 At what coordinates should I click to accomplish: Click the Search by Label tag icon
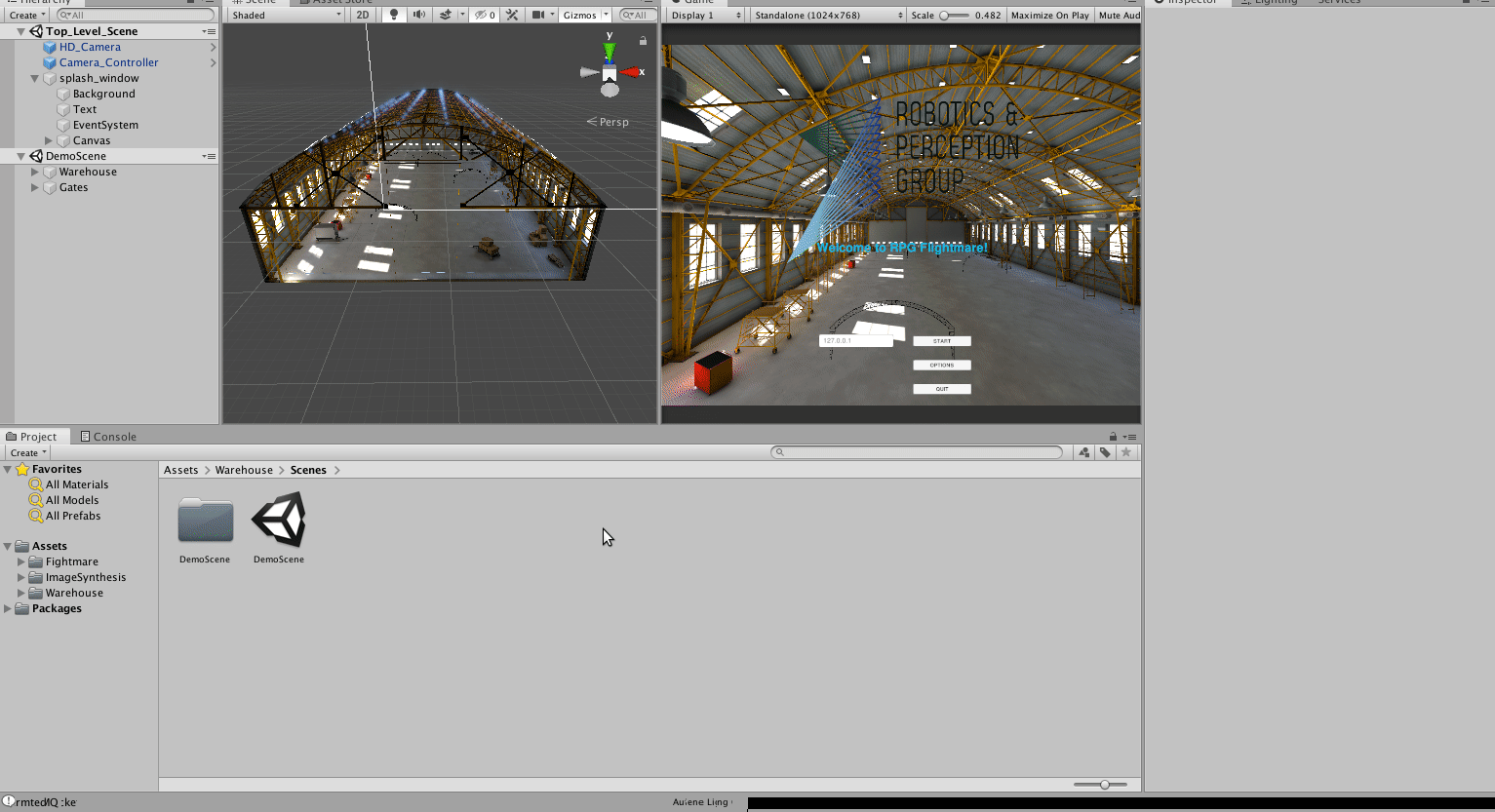point(1105,452)
